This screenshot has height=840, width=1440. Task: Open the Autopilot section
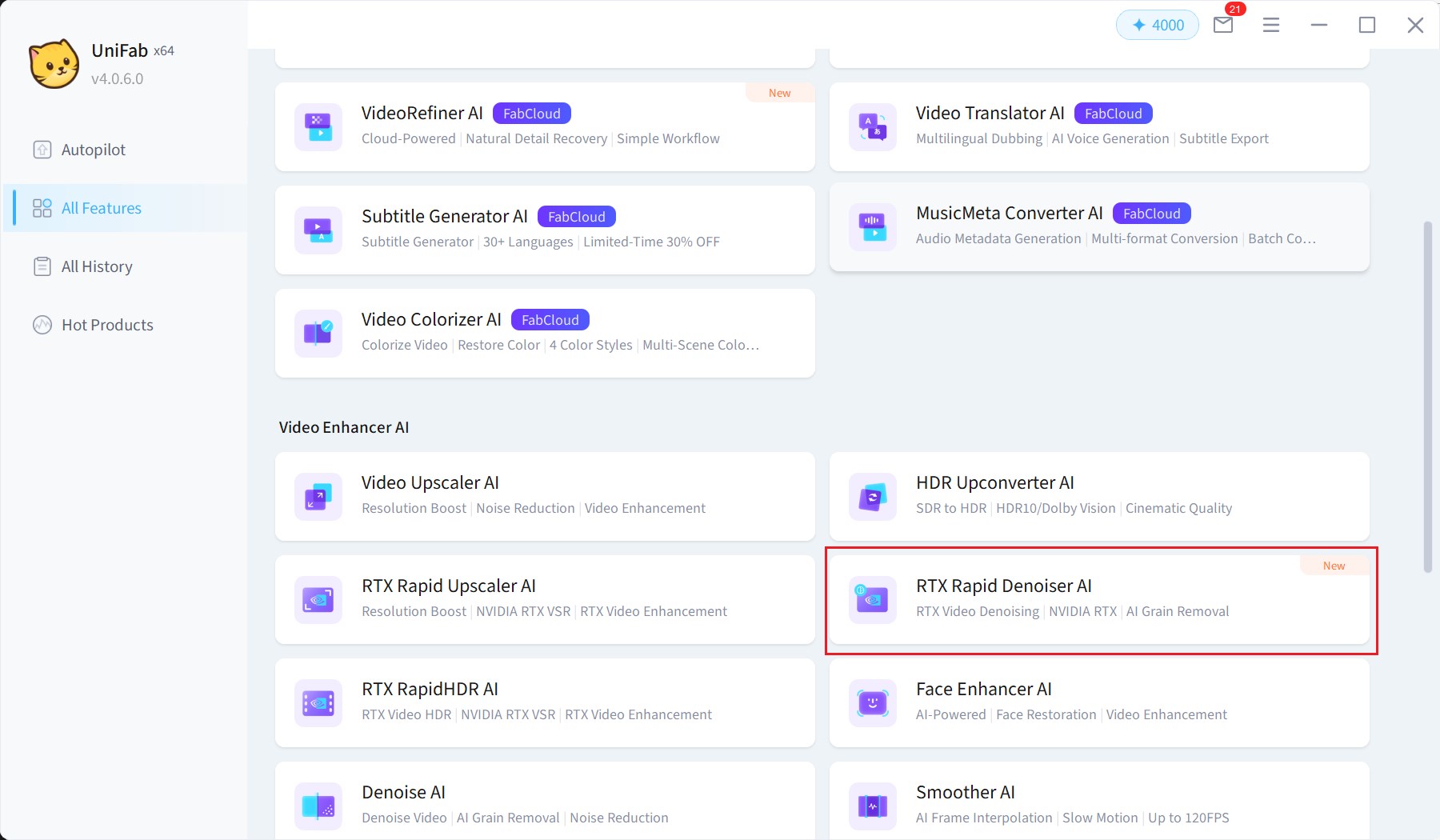[125, 150]
